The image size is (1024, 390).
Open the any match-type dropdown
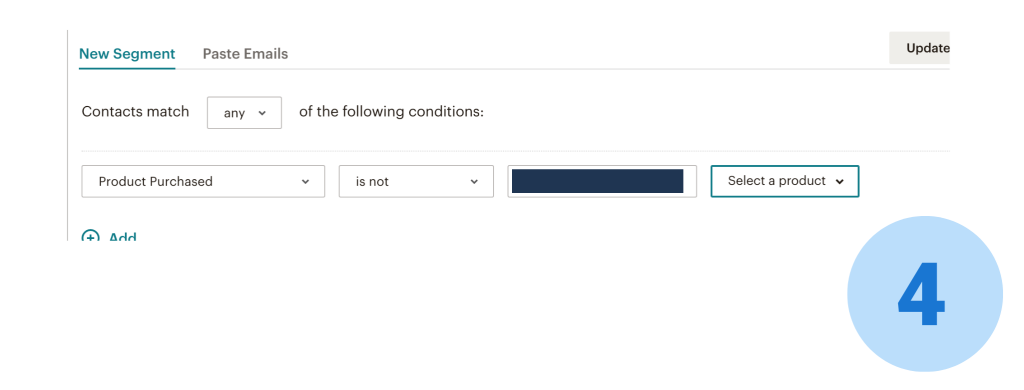tap(244, 113)
